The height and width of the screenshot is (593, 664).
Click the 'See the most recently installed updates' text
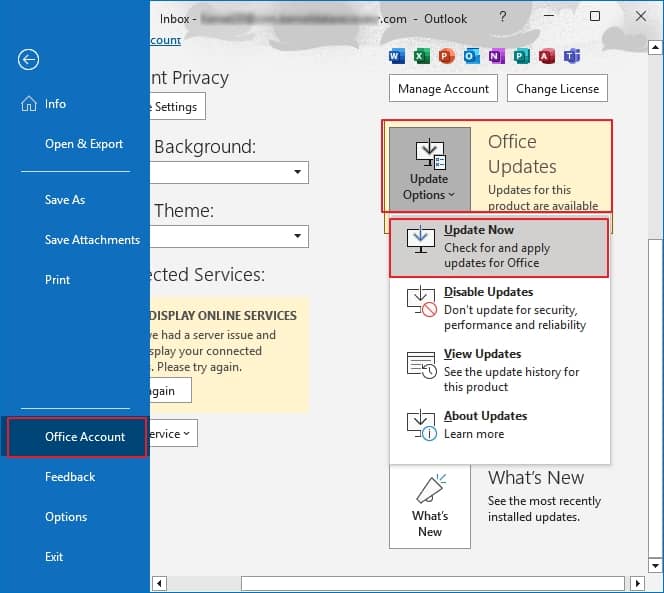(x=544, y=509)
